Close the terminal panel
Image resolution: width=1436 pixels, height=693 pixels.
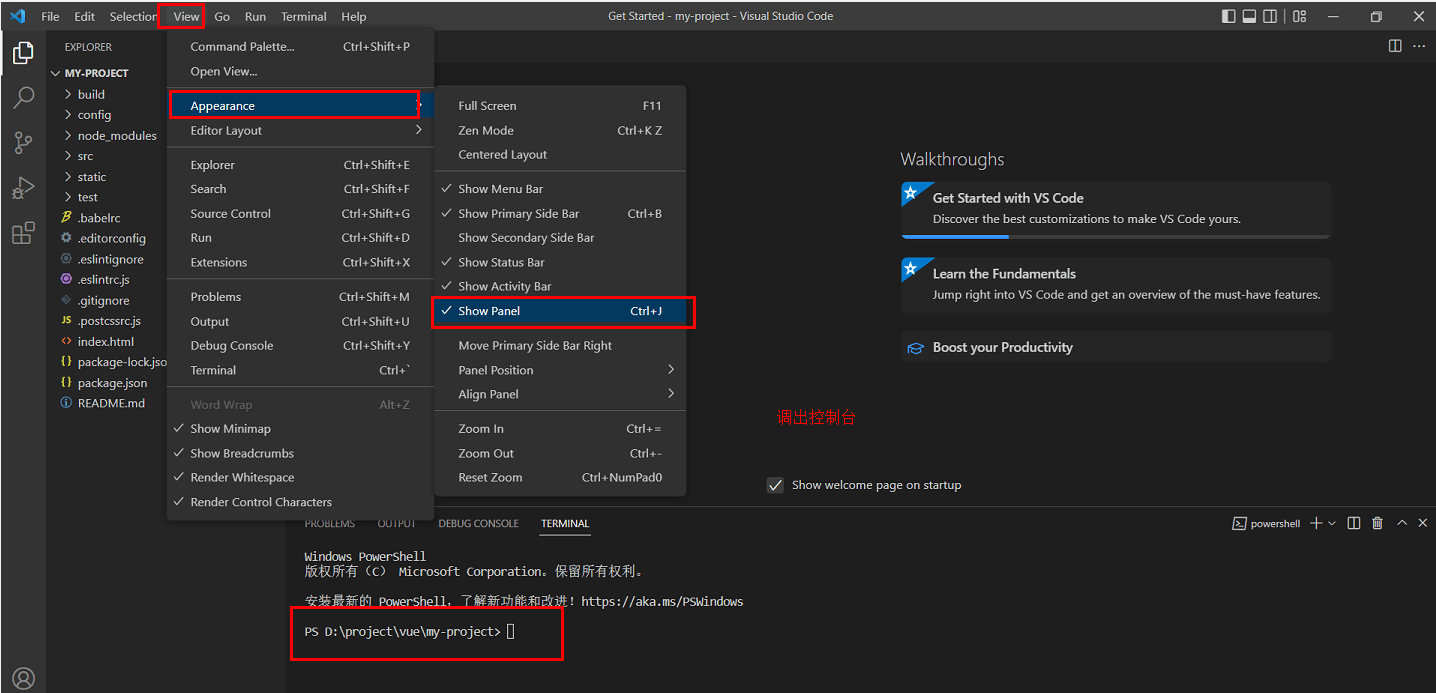pyautogui.click(x=1423, y=523)
